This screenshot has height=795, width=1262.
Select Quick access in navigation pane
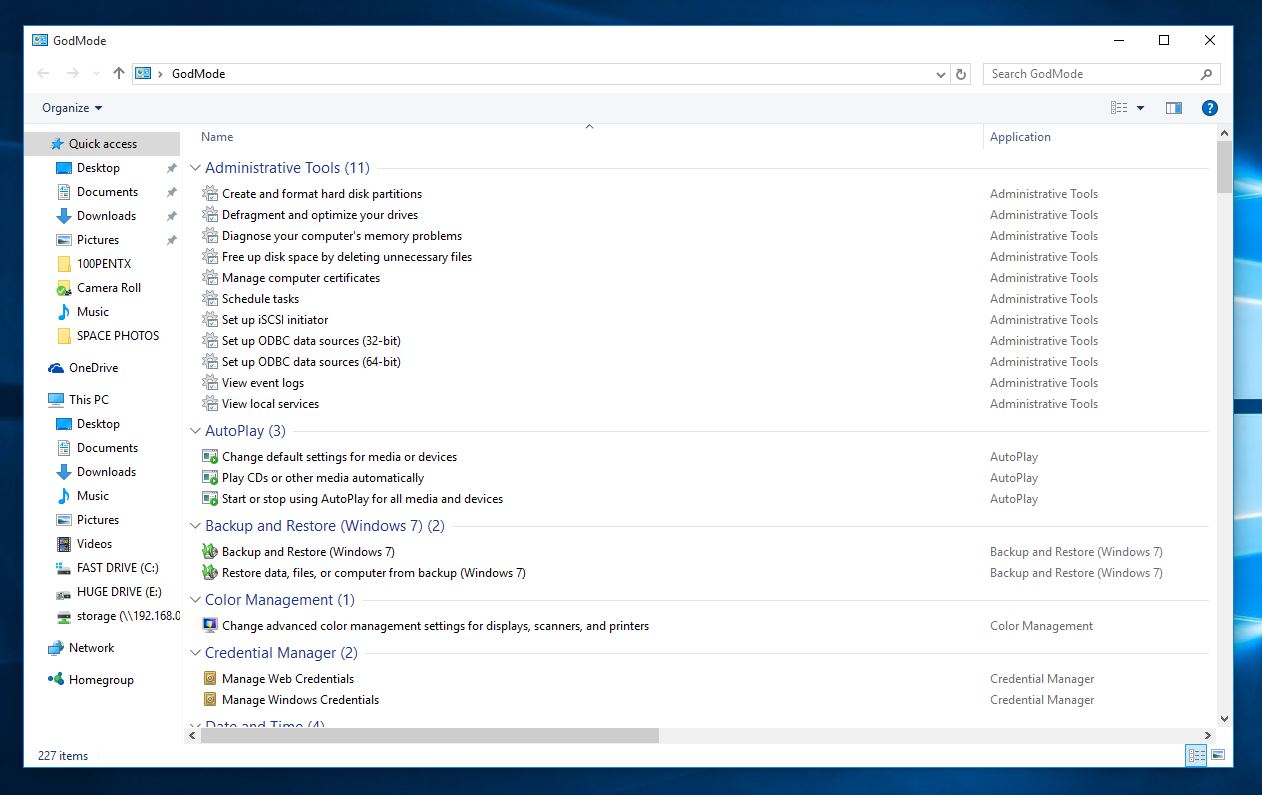[x=102, y=144]
